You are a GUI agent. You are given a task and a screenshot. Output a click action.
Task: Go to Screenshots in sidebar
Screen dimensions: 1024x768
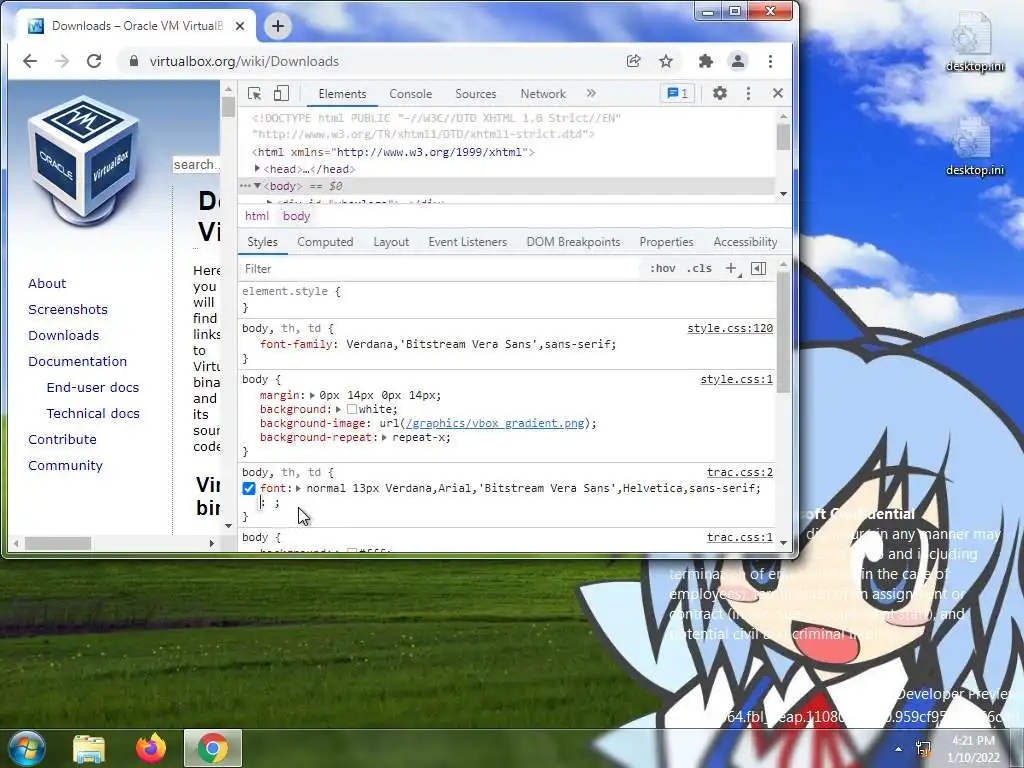point(68,310)
